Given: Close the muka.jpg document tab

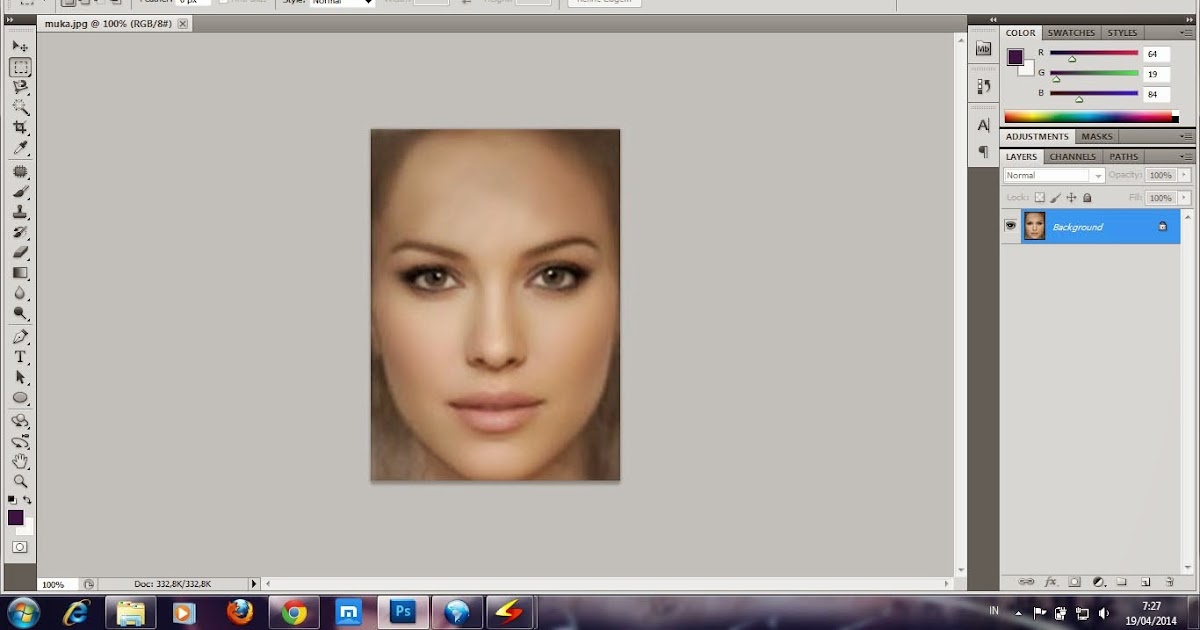Looking at the screenshot, I should [183, 23].
